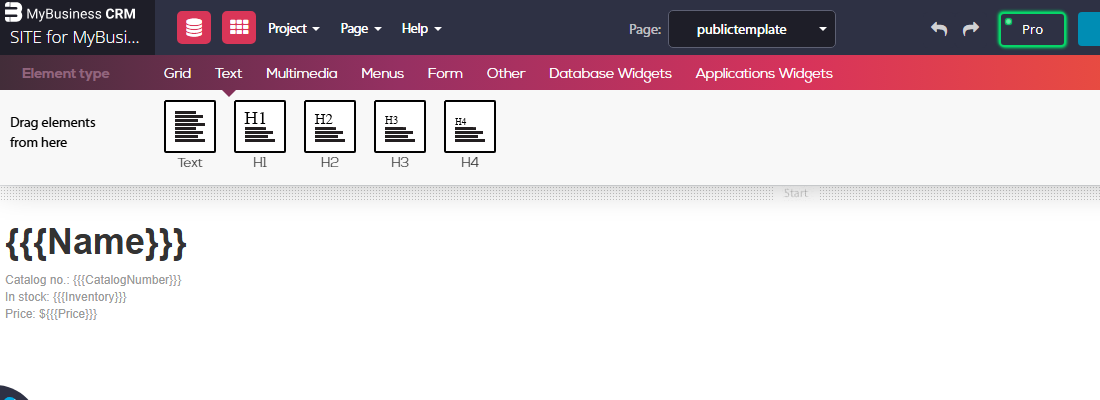Open the Page dropdown menu
1100x400 pixels.
361,29
